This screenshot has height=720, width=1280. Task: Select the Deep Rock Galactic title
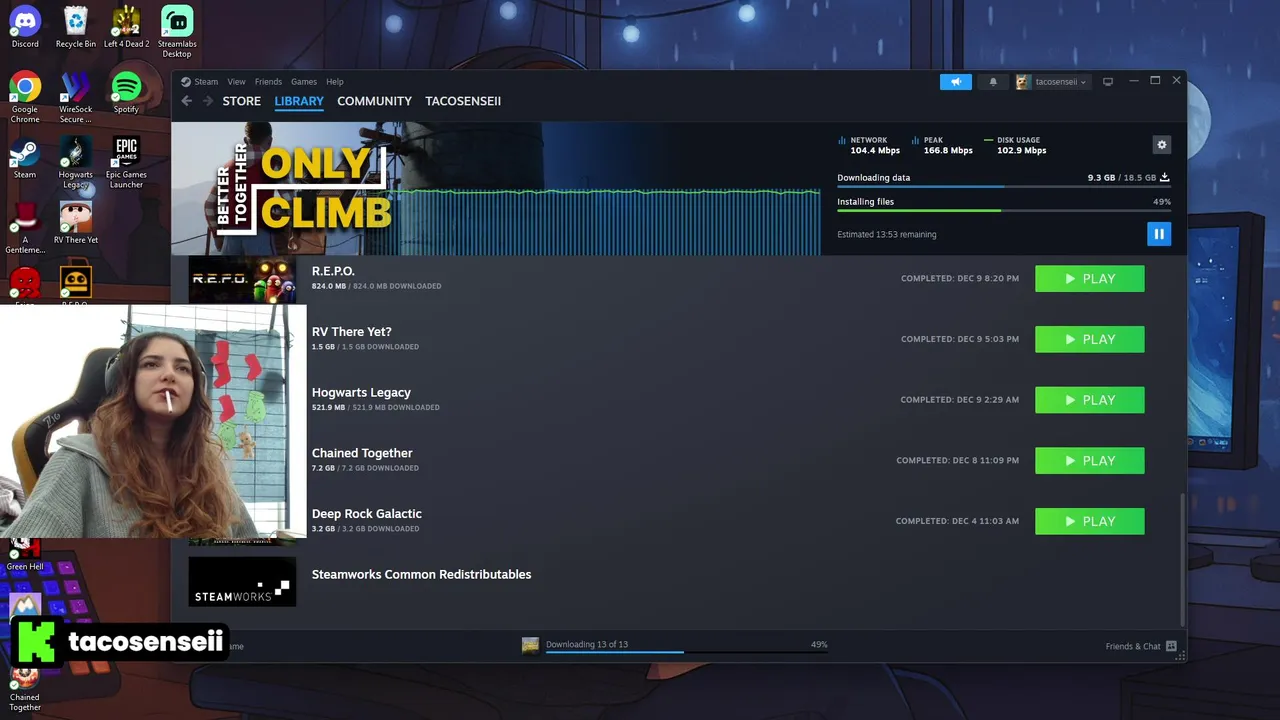pyautogui.click(x=366, y=514)
